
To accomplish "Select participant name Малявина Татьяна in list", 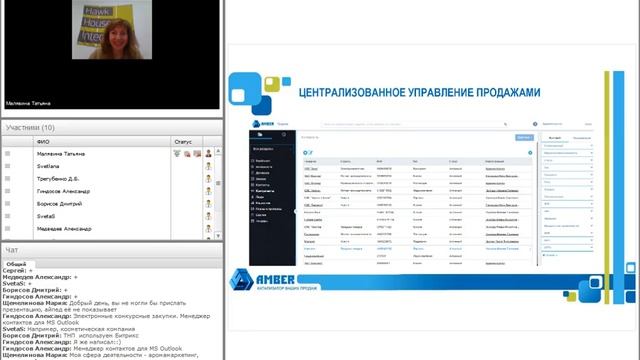I will pyautogui.click(x=61, y=154).
